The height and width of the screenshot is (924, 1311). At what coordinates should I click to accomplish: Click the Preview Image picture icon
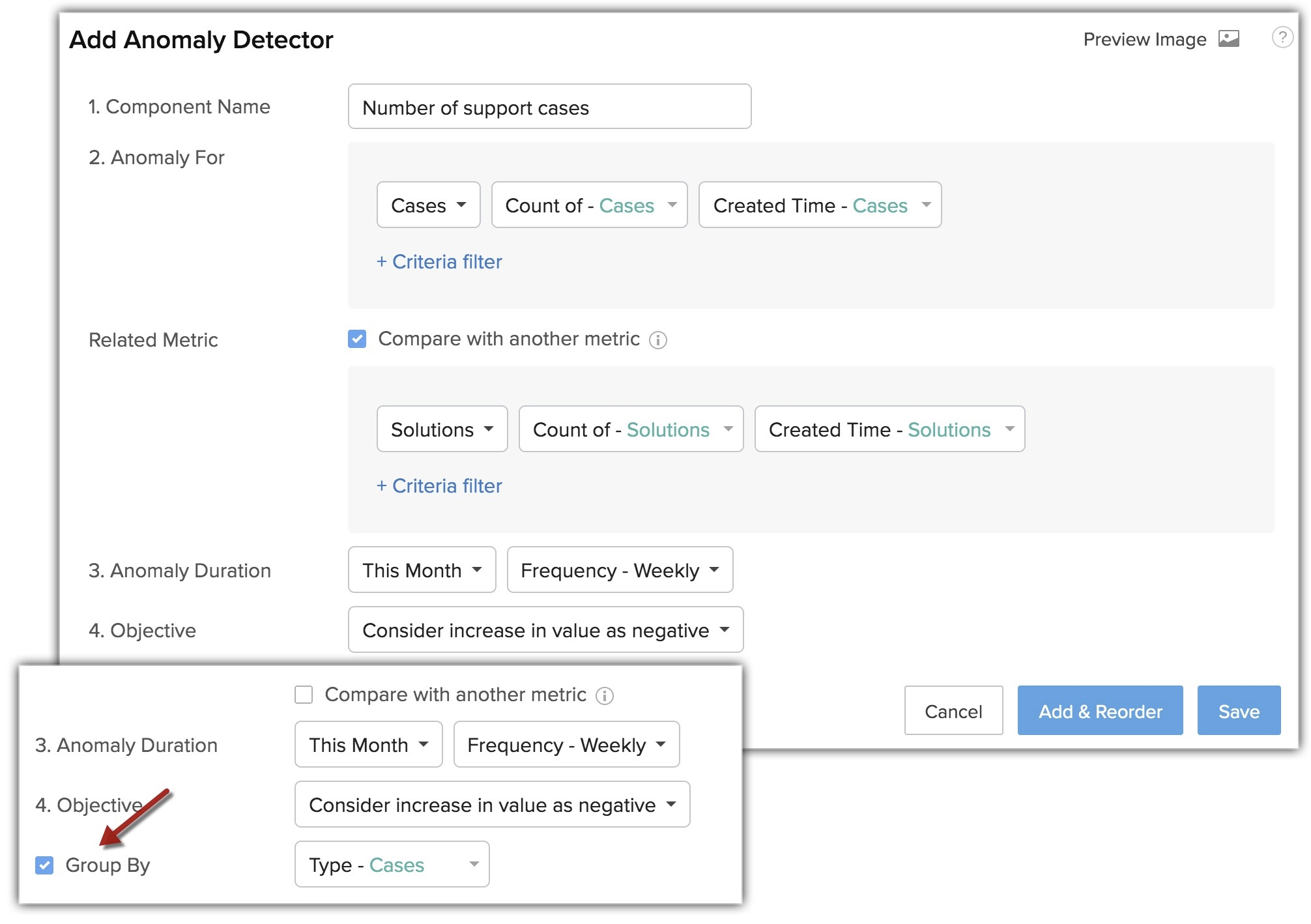[1228, 39]
